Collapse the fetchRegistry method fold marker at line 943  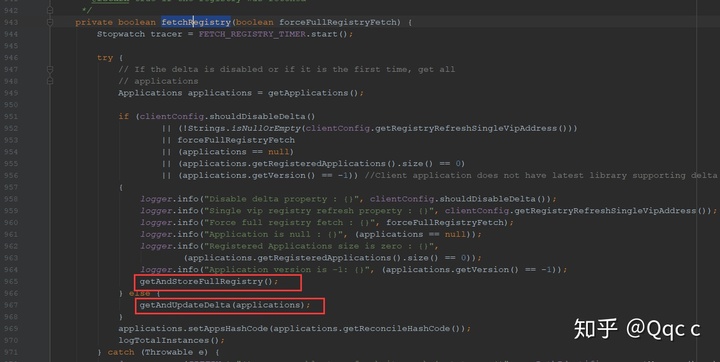(50, 22)
